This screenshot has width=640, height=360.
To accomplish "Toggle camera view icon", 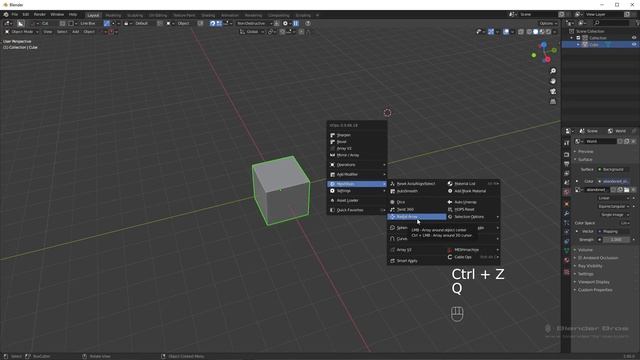I will [x=553, y=91].
